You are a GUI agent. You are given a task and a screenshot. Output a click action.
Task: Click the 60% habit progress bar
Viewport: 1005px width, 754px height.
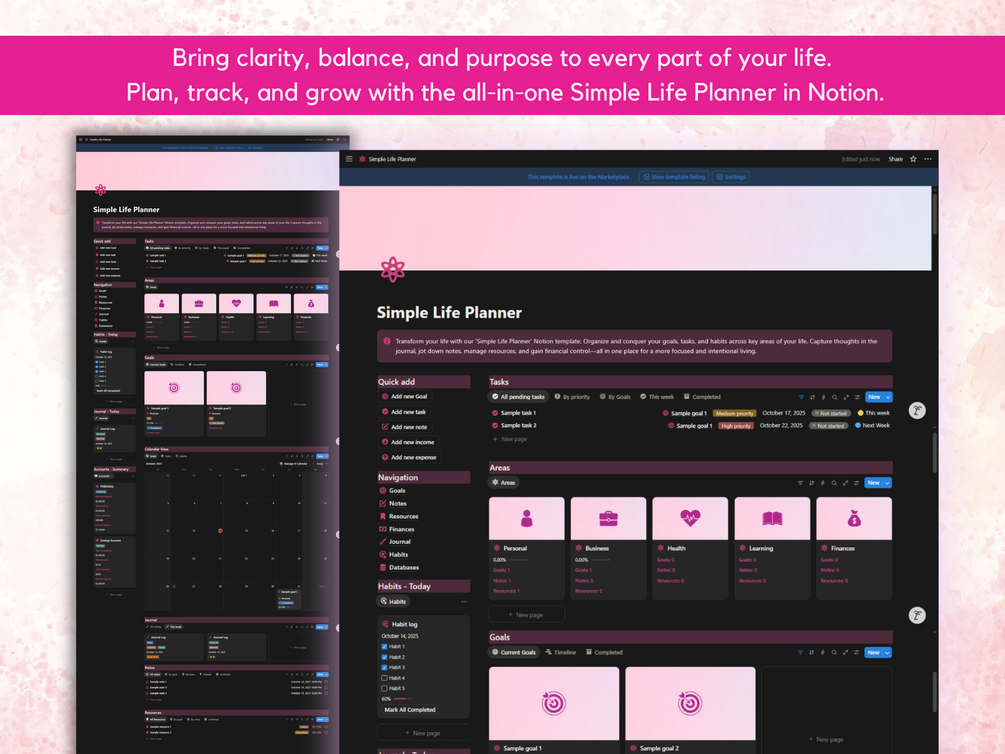pyautogui.click(x=403, y=699)
